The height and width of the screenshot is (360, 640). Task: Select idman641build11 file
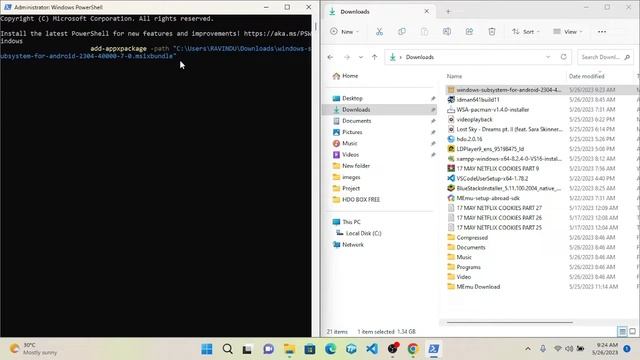[478, 100]
